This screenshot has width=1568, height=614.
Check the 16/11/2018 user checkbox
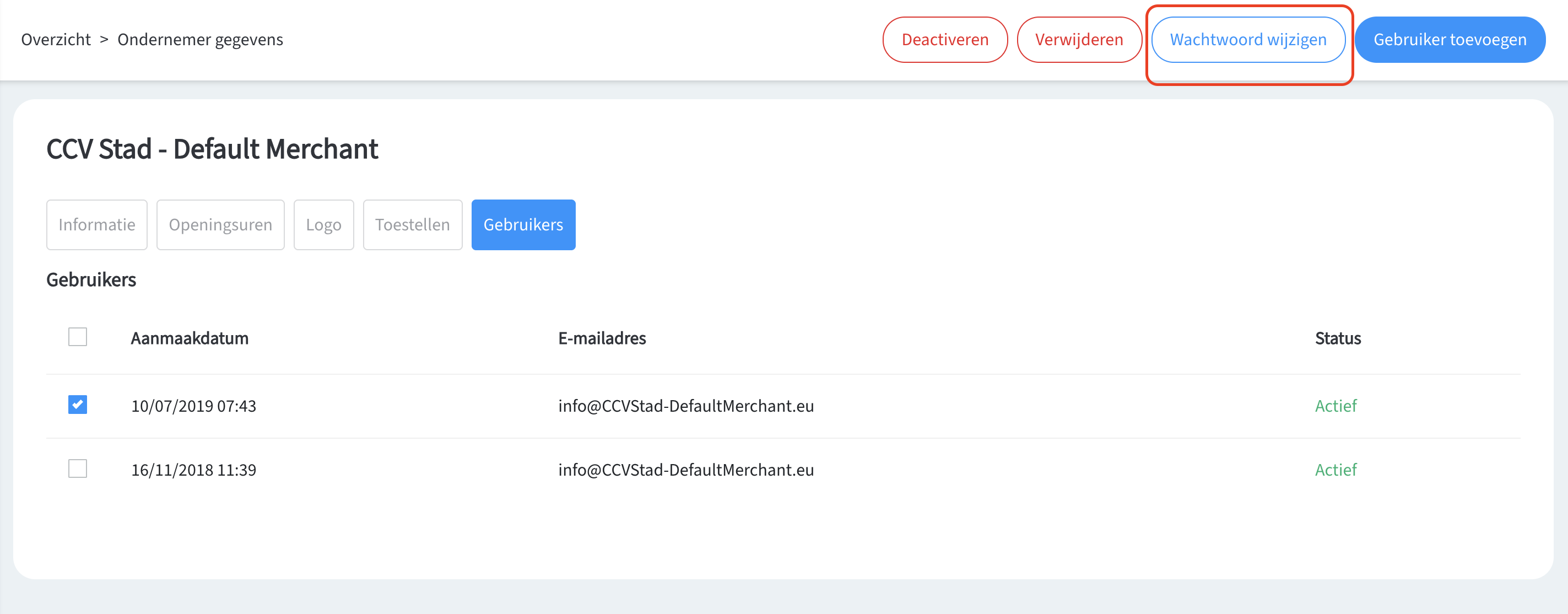click(x=78, y=468)
